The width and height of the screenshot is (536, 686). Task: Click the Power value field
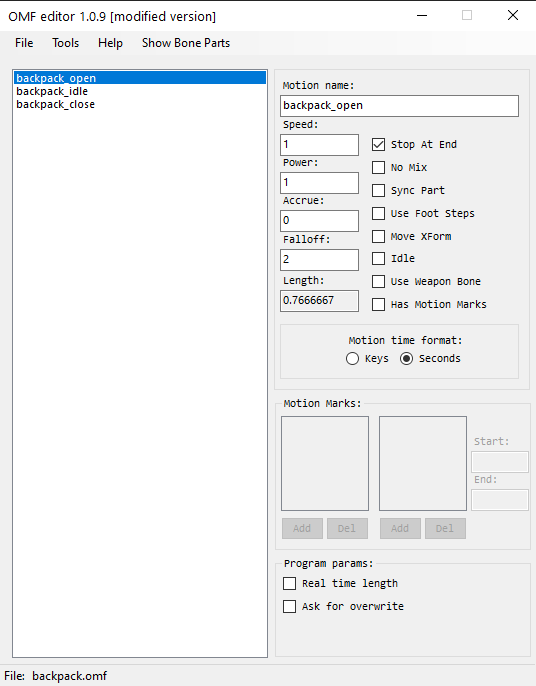click(319, 183)
